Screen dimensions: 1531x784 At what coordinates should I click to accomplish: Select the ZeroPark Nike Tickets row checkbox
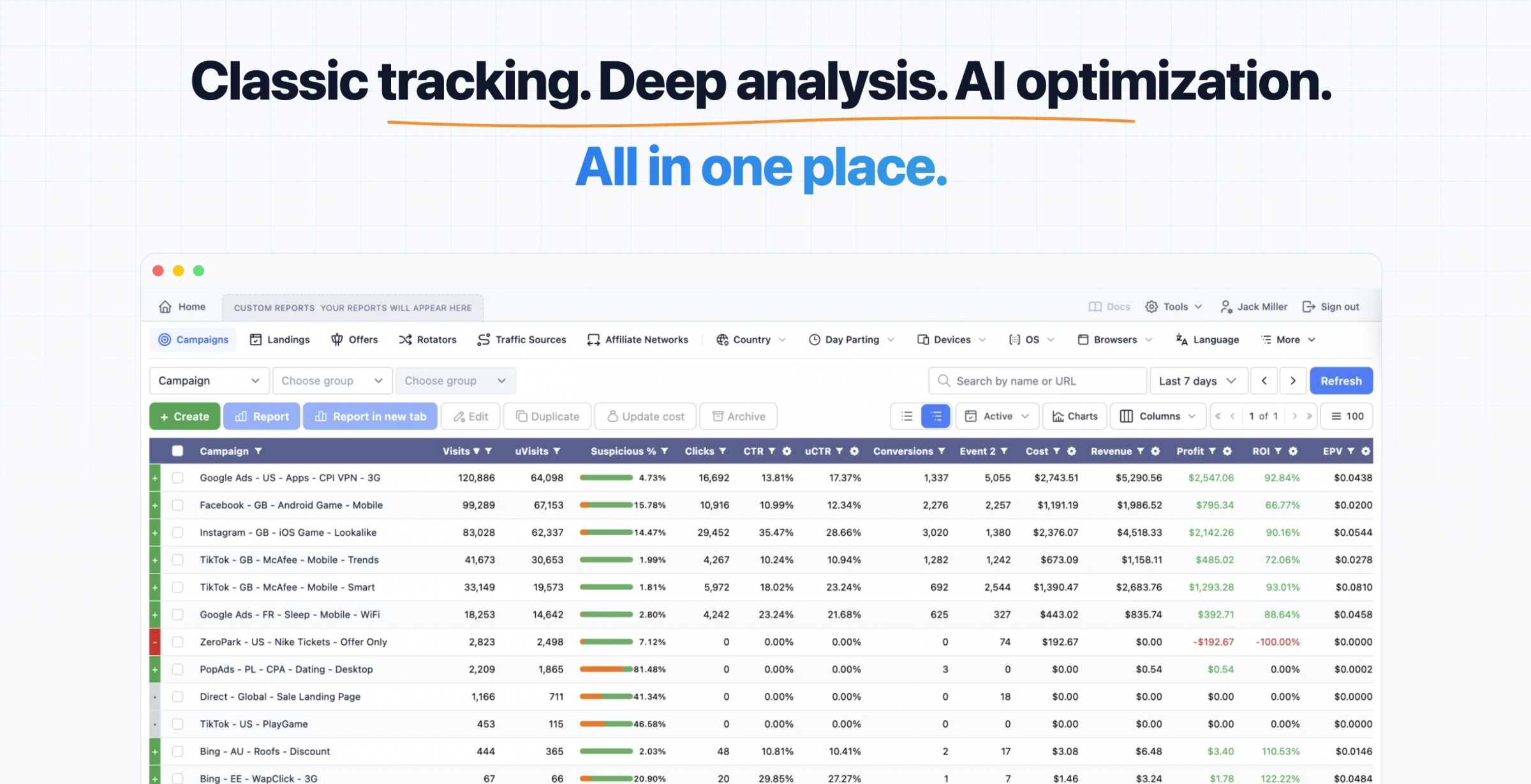(x=178, y=642)
